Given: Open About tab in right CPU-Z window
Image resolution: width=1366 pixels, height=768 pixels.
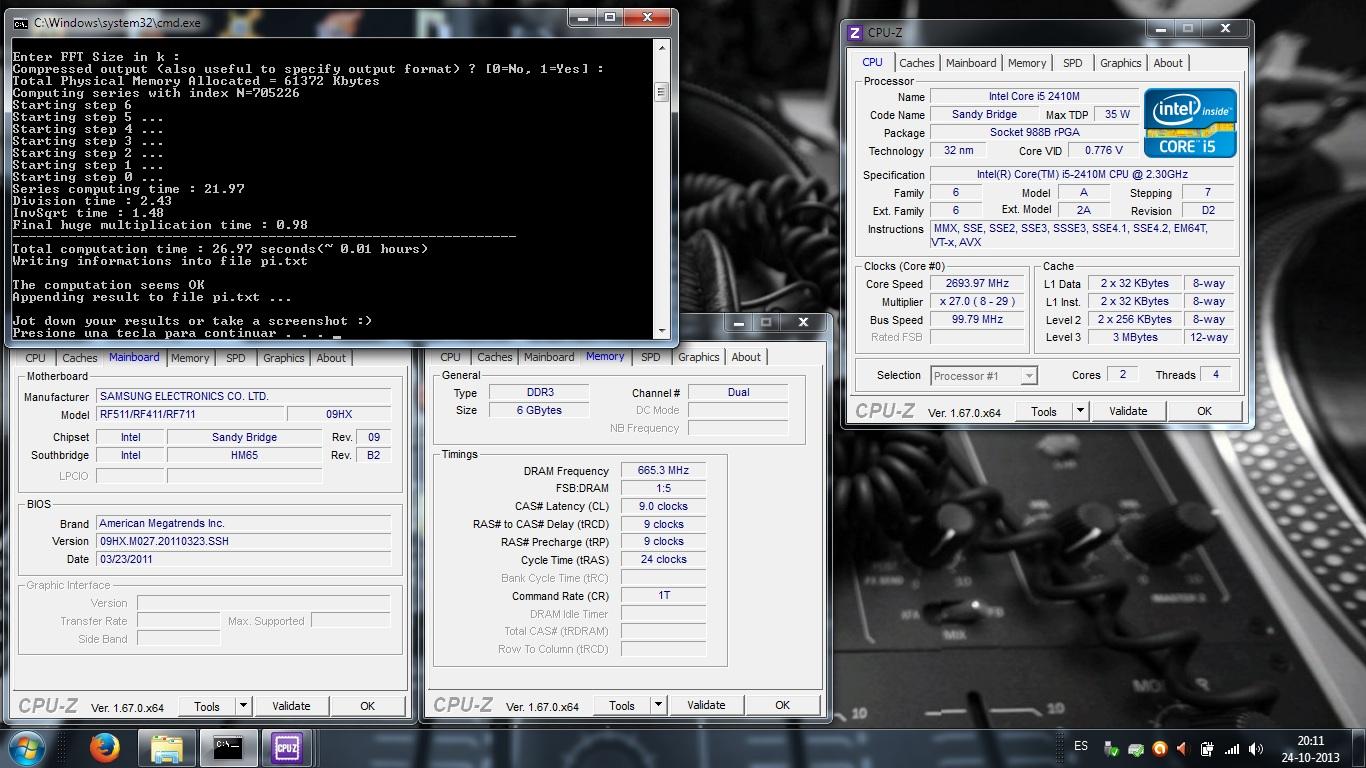Looking at the screenshot, I should [x=1168, y=63].
